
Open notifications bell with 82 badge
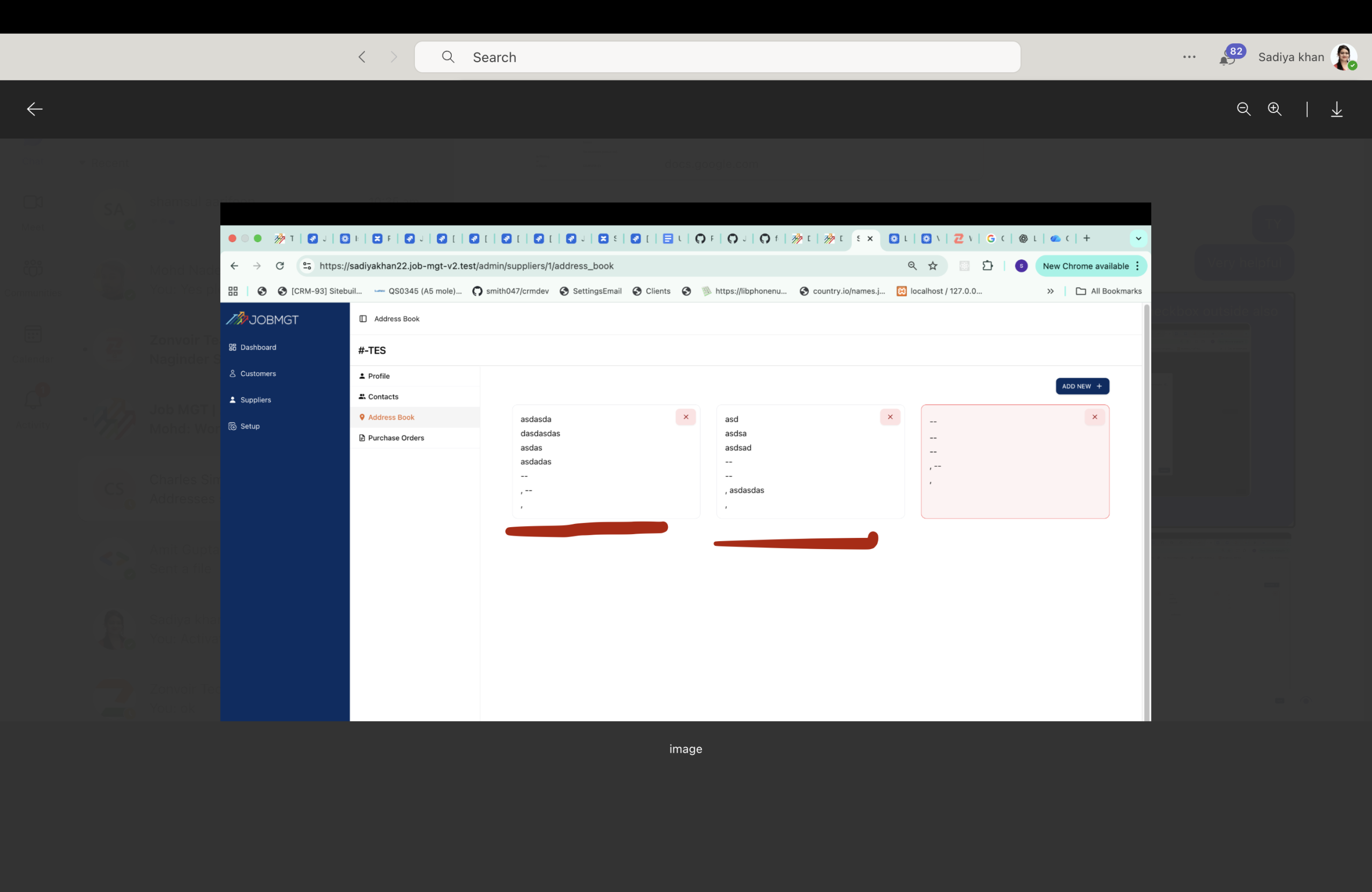point(1226,58)
